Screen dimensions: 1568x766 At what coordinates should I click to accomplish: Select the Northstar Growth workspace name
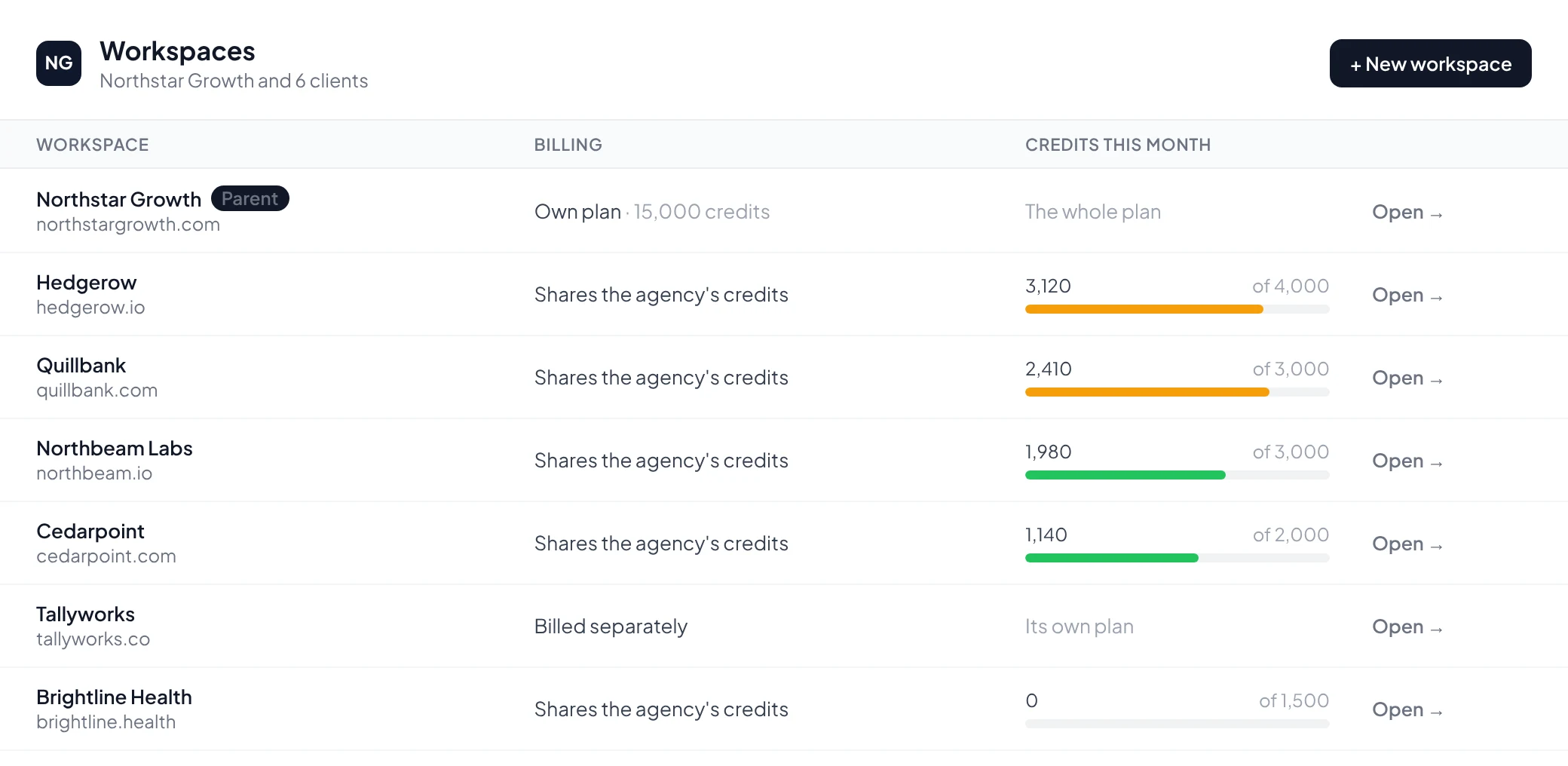coord(118,199)
